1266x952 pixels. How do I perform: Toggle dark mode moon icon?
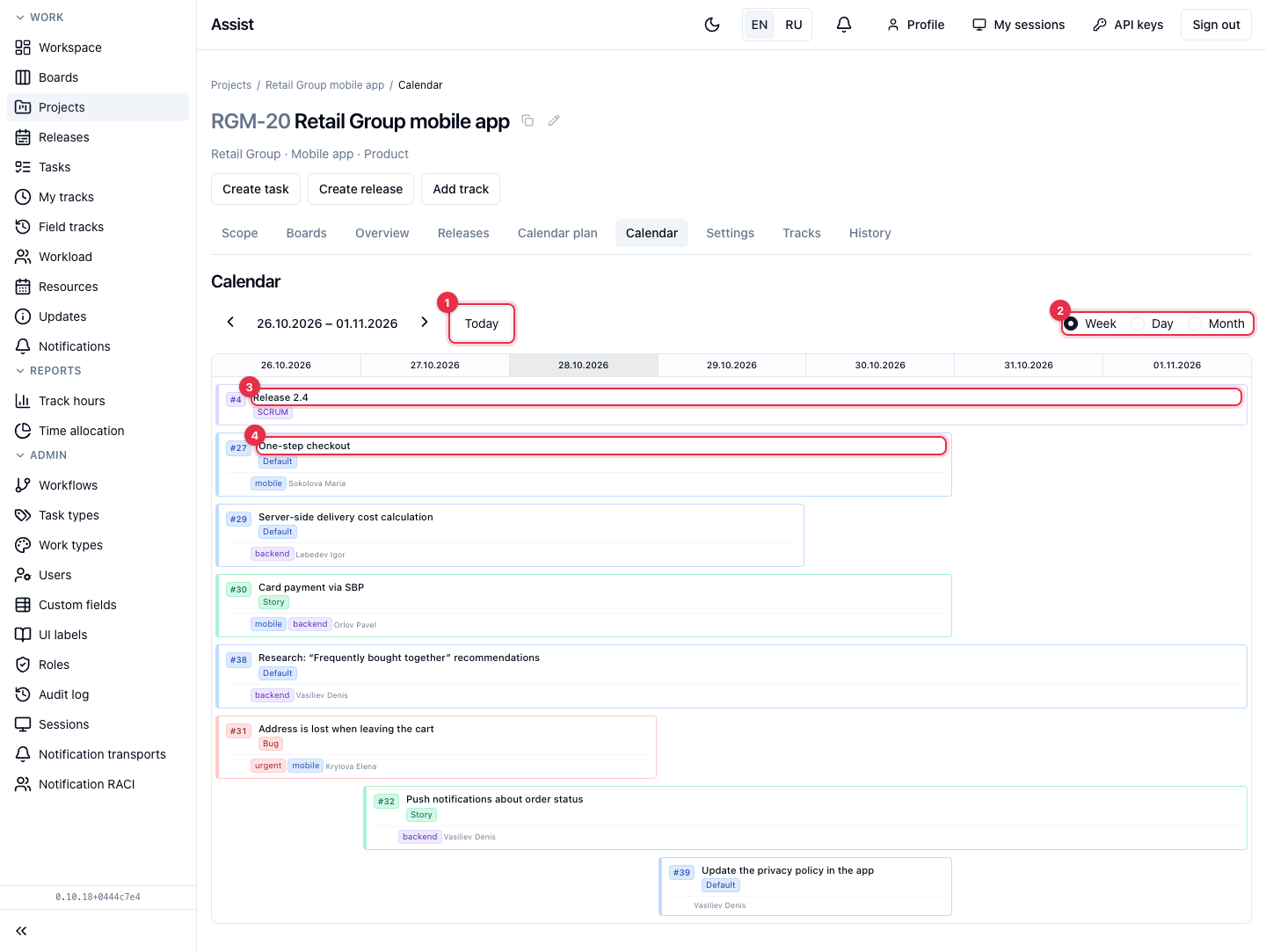pos(712,25)
